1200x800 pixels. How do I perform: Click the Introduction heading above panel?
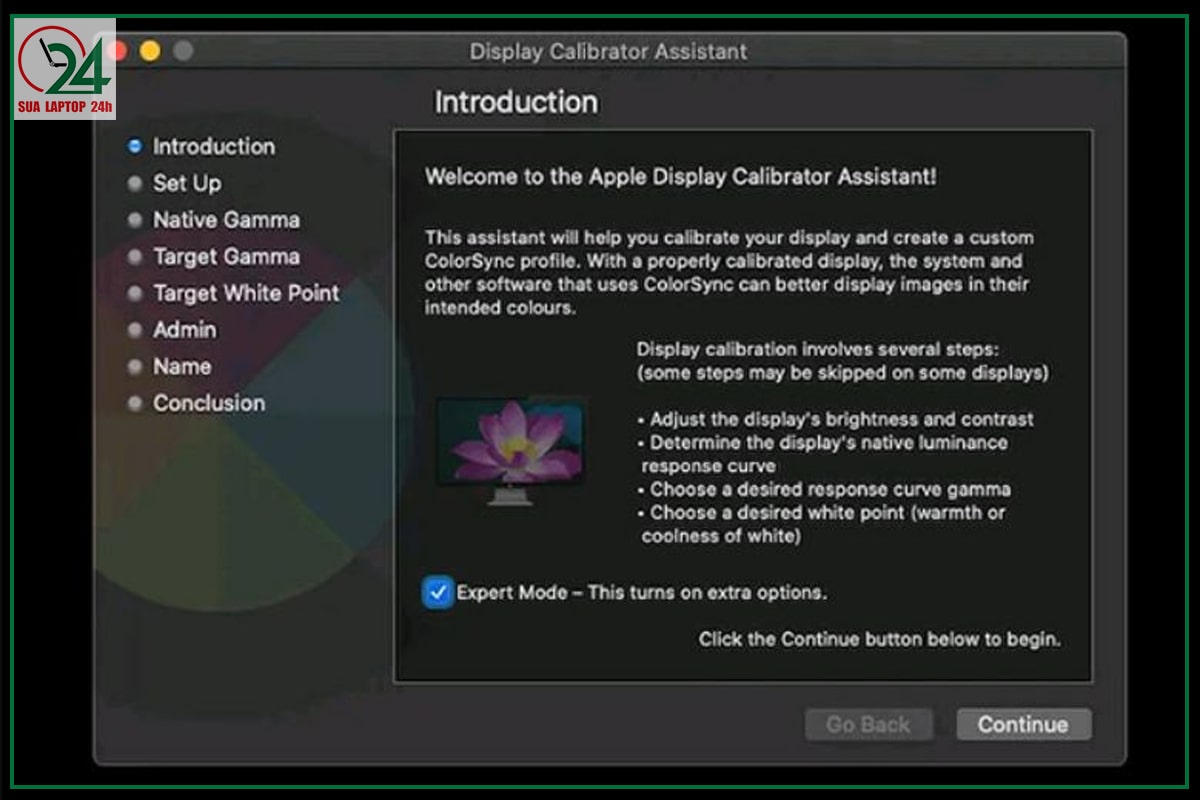[x=516, y=102]
